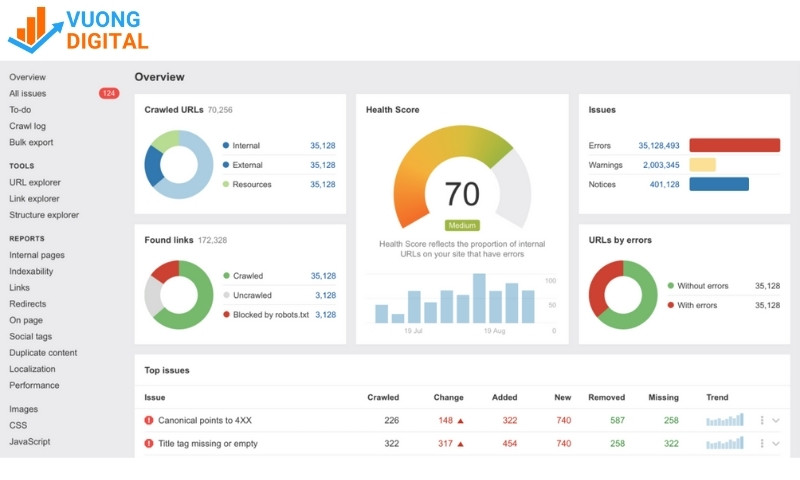The image size is (800, 480).
Task: Click the blue Notices bar in Issues
Action: tap(719, 184)
